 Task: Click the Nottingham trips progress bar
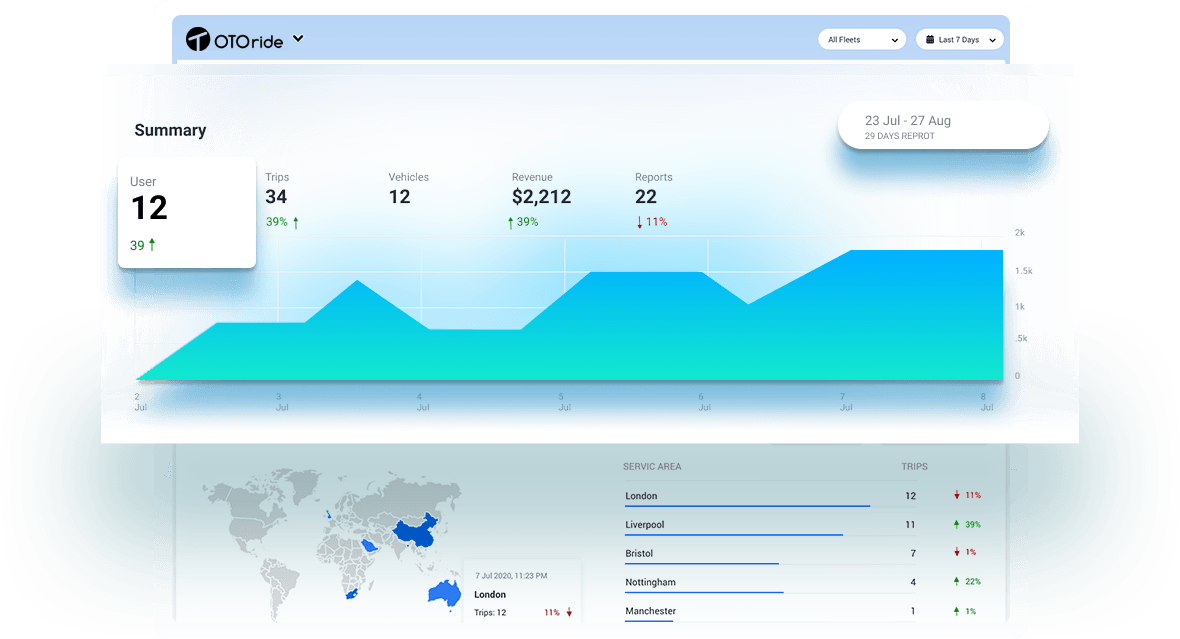[x=703, y=592]
